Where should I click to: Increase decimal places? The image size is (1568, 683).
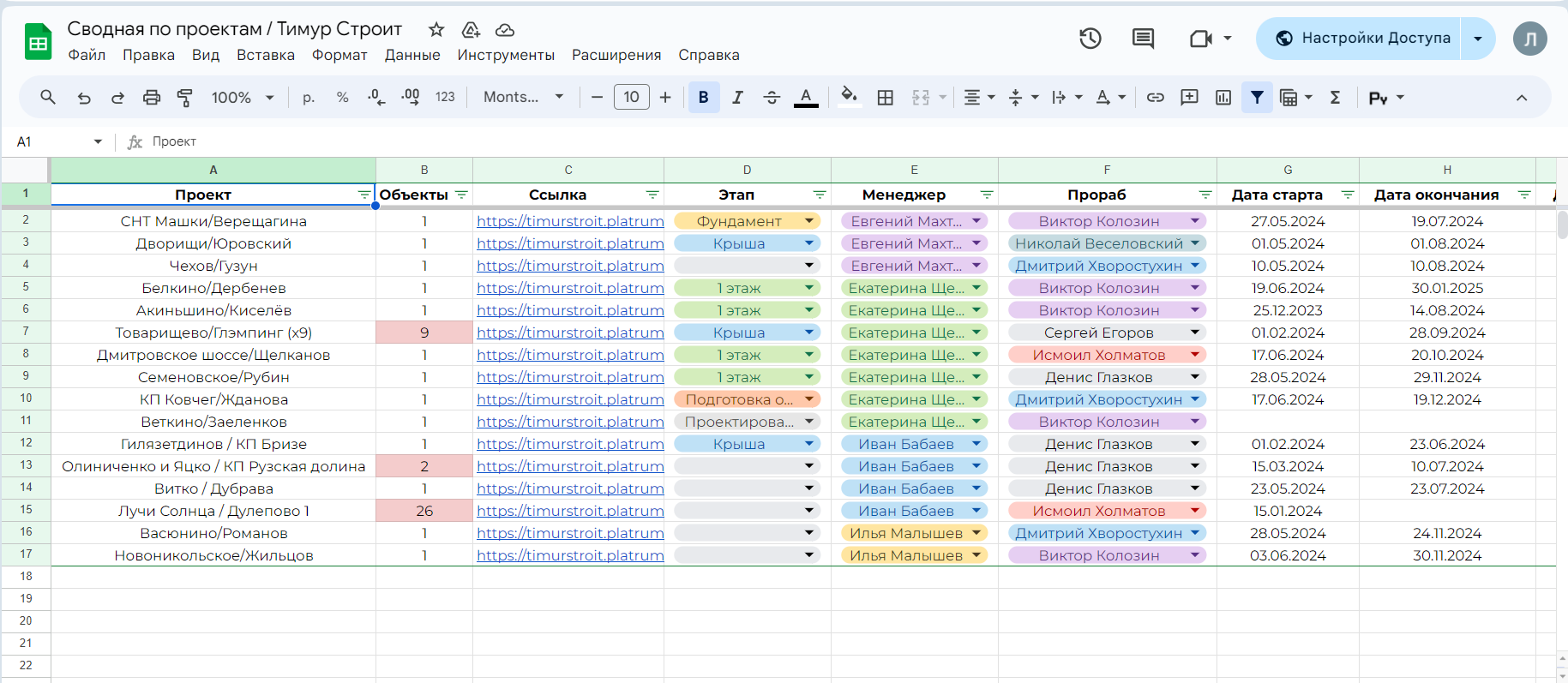411,98
